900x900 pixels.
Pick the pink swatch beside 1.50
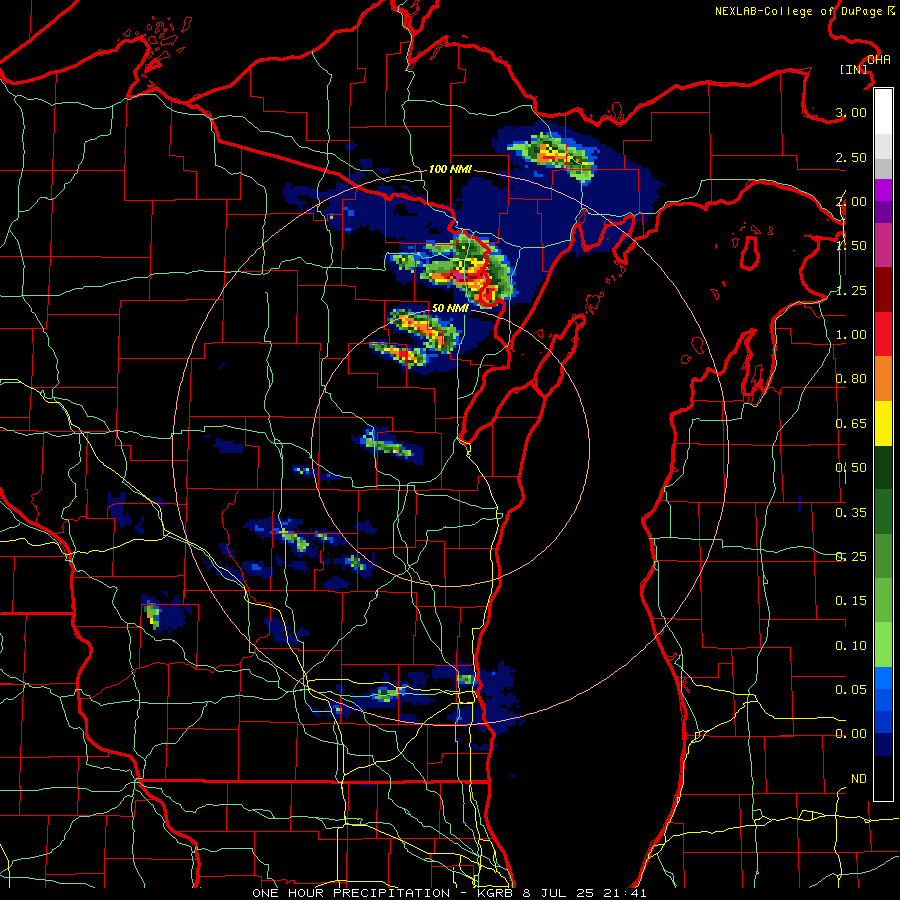(883, 245)
